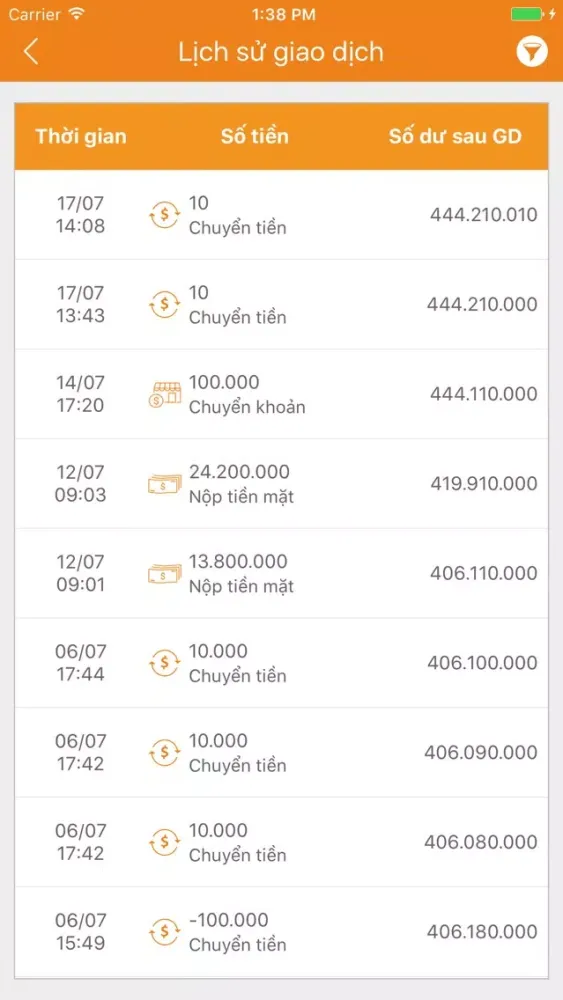Tap the shop icon beside Chuyển khoản 100.000
Screen dimensions: 563x1000
tap(165, 394)
